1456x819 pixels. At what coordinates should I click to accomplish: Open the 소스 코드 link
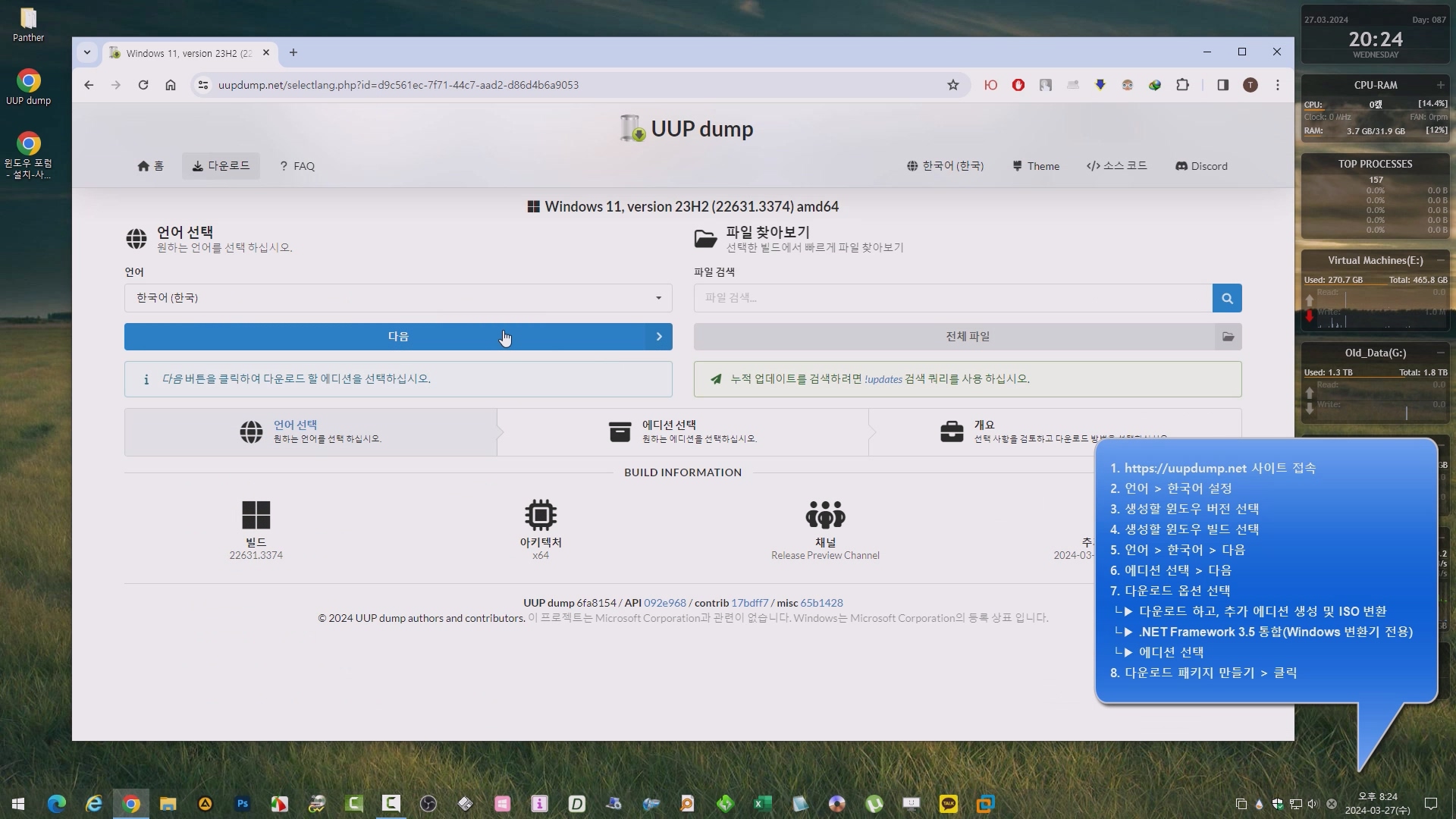(x=1116, y=166)
